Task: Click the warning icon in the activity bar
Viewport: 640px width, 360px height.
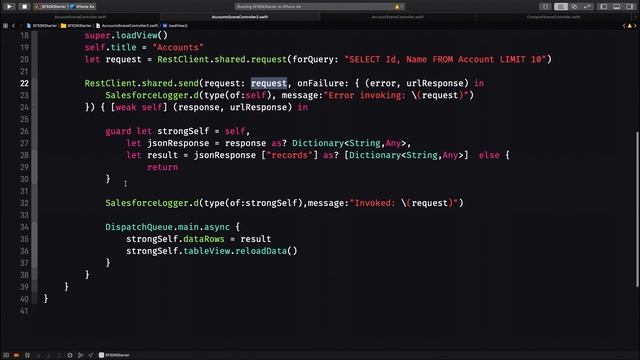Action: point(397,7)
